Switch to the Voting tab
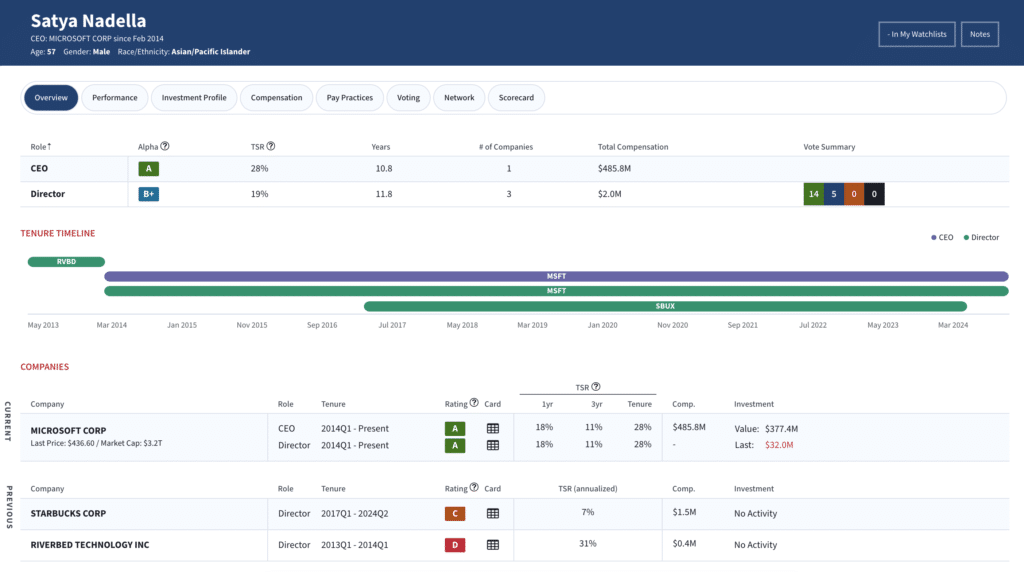This screenshot has height=572, width=1024. 408,98
